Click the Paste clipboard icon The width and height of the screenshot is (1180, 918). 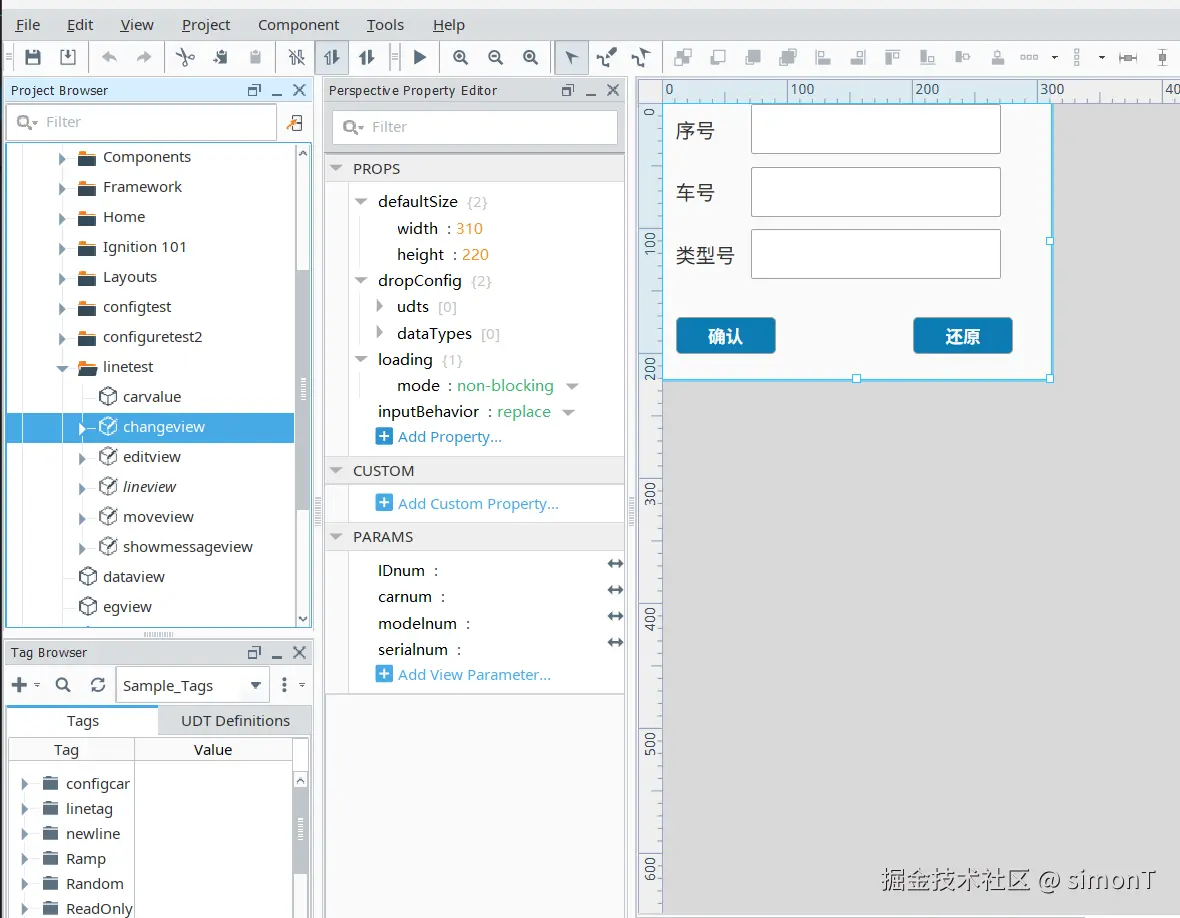tap(255, 57)
